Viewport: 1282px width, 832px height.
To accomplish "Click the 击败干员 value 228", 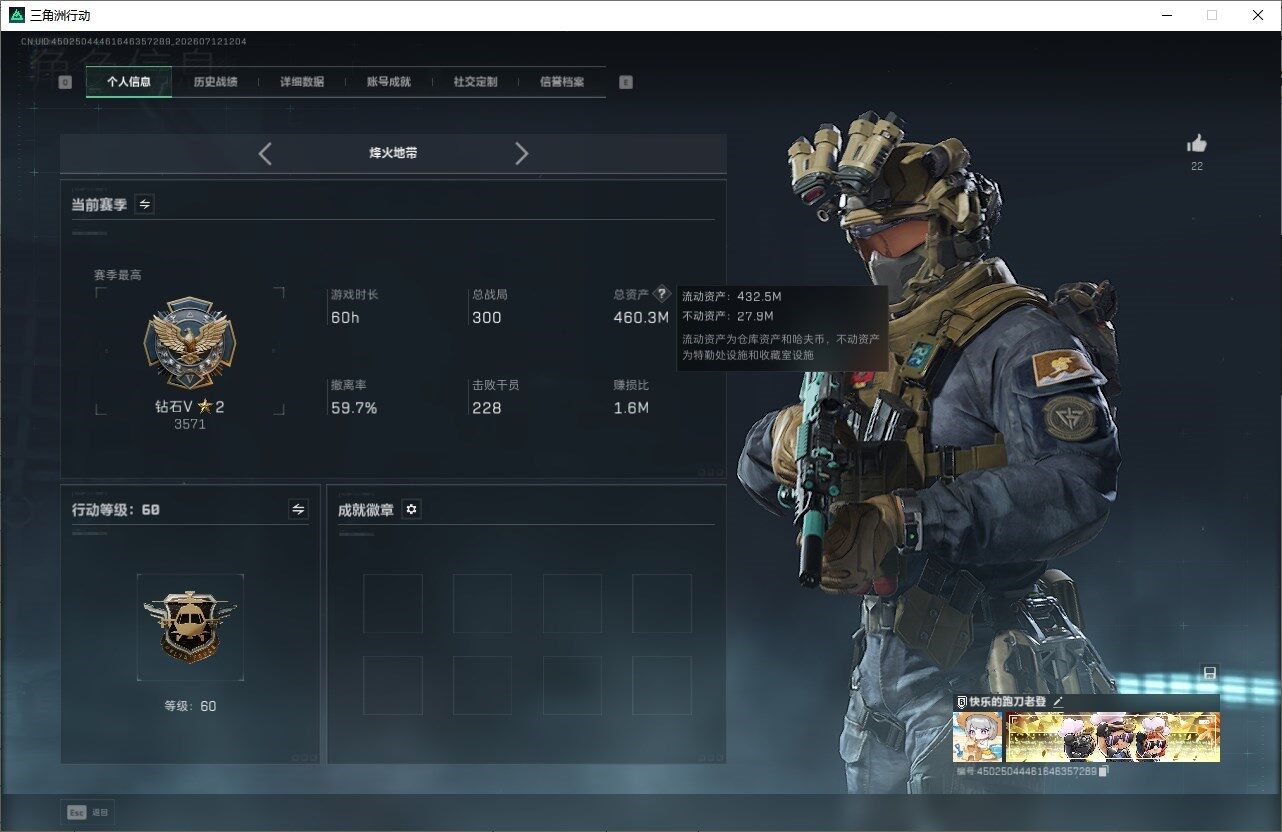I will pyautogui.click(x=487, y=408).
